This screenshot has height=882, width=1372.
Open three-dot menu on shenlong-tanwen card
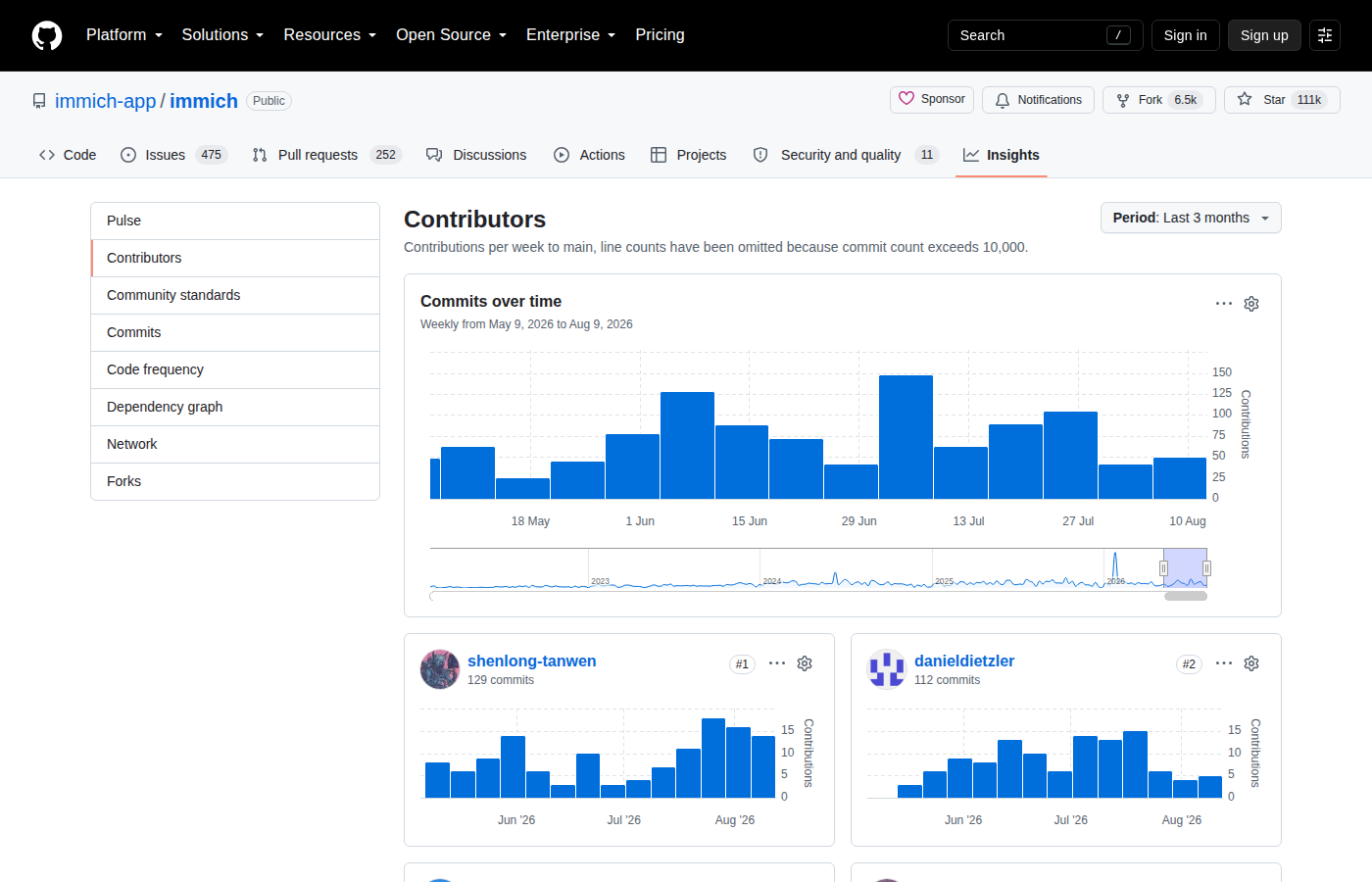pyautogui.click(x=777, y=663)
